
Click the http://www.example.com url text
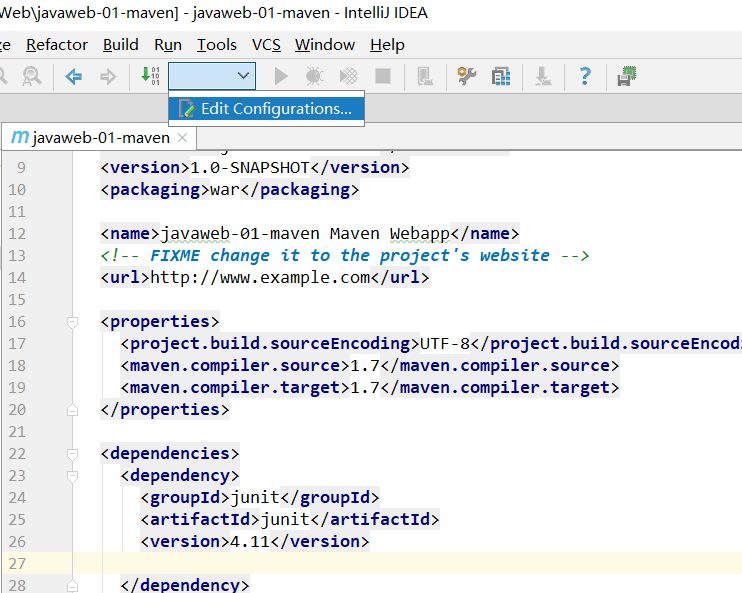point(260,277)
